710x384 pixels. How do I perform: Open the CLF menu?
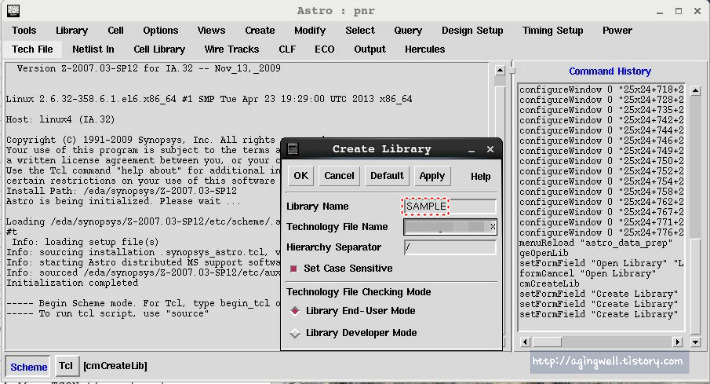[287, 49]
